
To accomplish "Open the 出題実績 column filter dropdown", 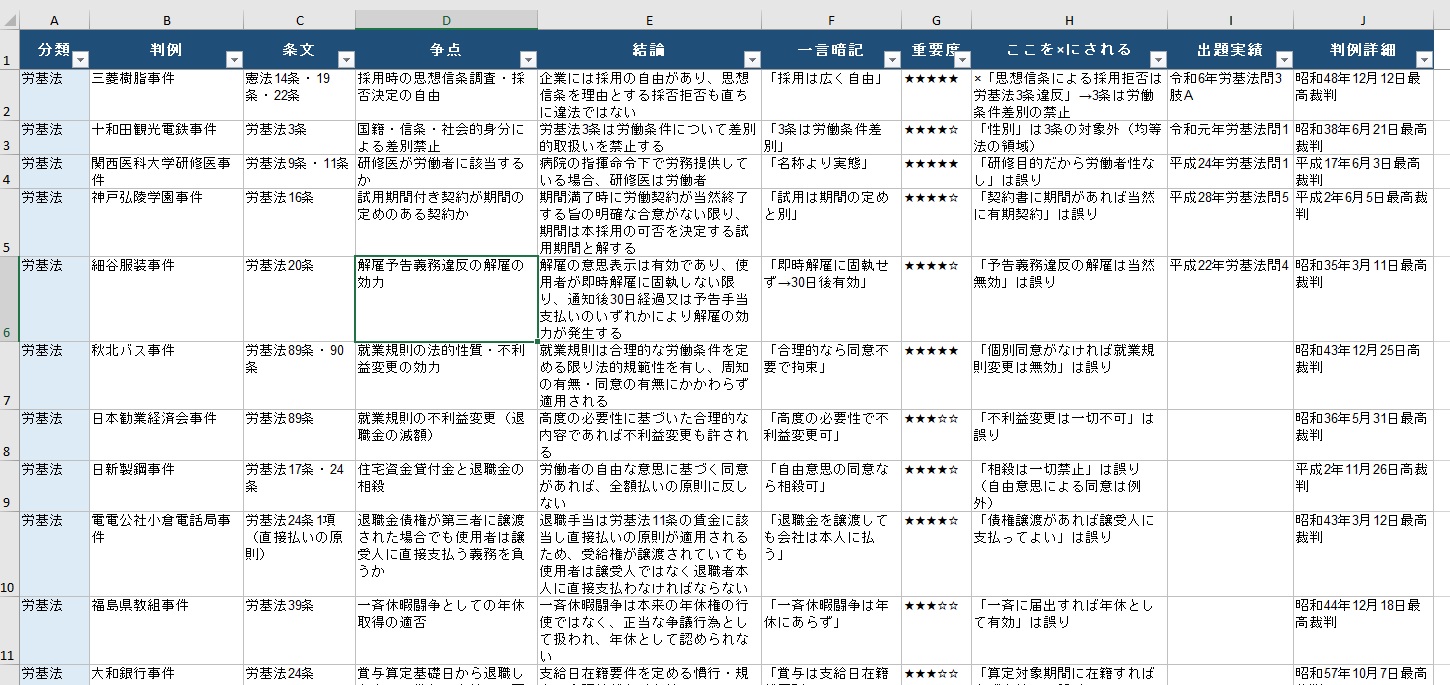I will (1284, 59).
